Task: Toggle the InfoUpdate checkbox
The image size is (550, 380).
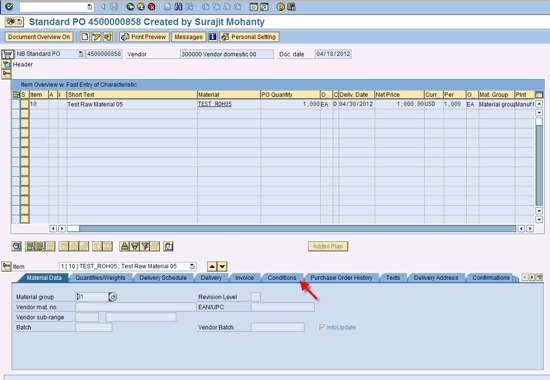Action: [x=322, y=327]
